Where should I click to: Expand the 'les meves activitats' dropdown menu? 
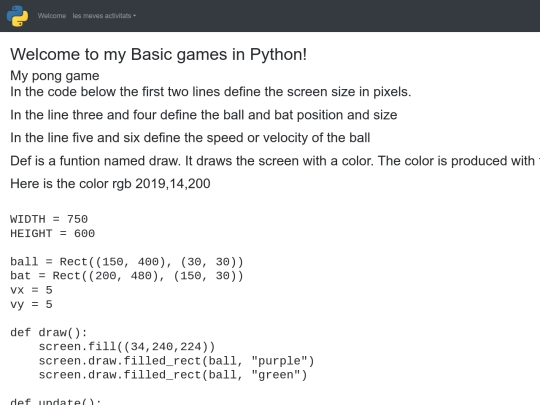coord(104,16)
